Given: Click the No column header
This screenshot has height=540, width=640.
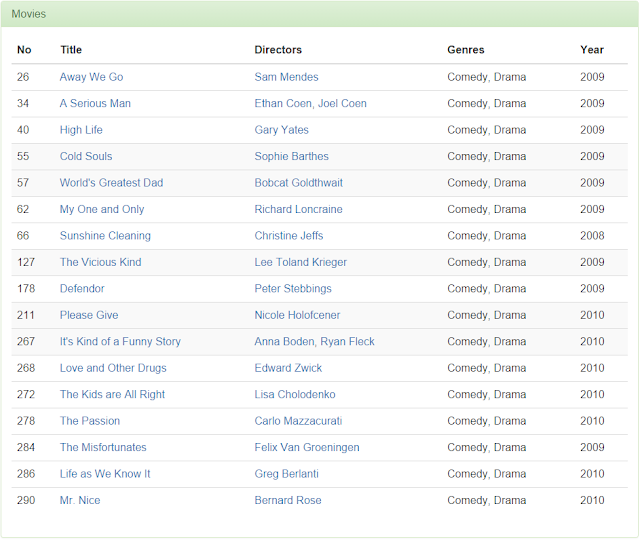Looking at the screenshot, I should coord(24,50).
